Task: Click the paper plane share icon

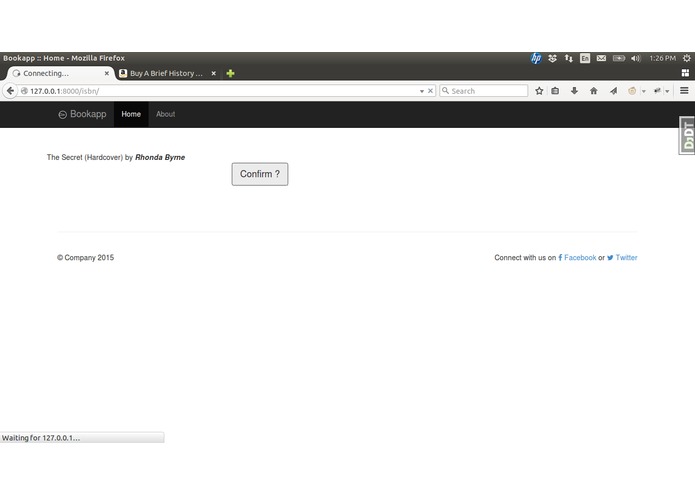Action: pos(613,91)
